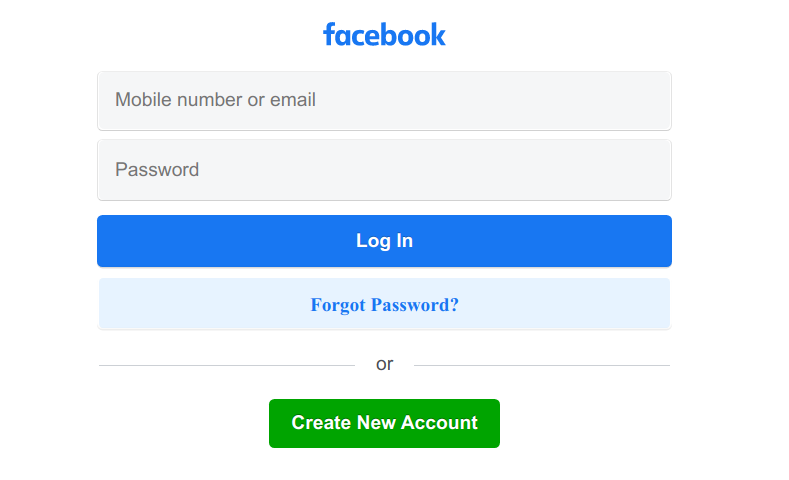This screenshot has width=789, height=480.
Task: Click empty area inside the email field
Action: point(493,101)
